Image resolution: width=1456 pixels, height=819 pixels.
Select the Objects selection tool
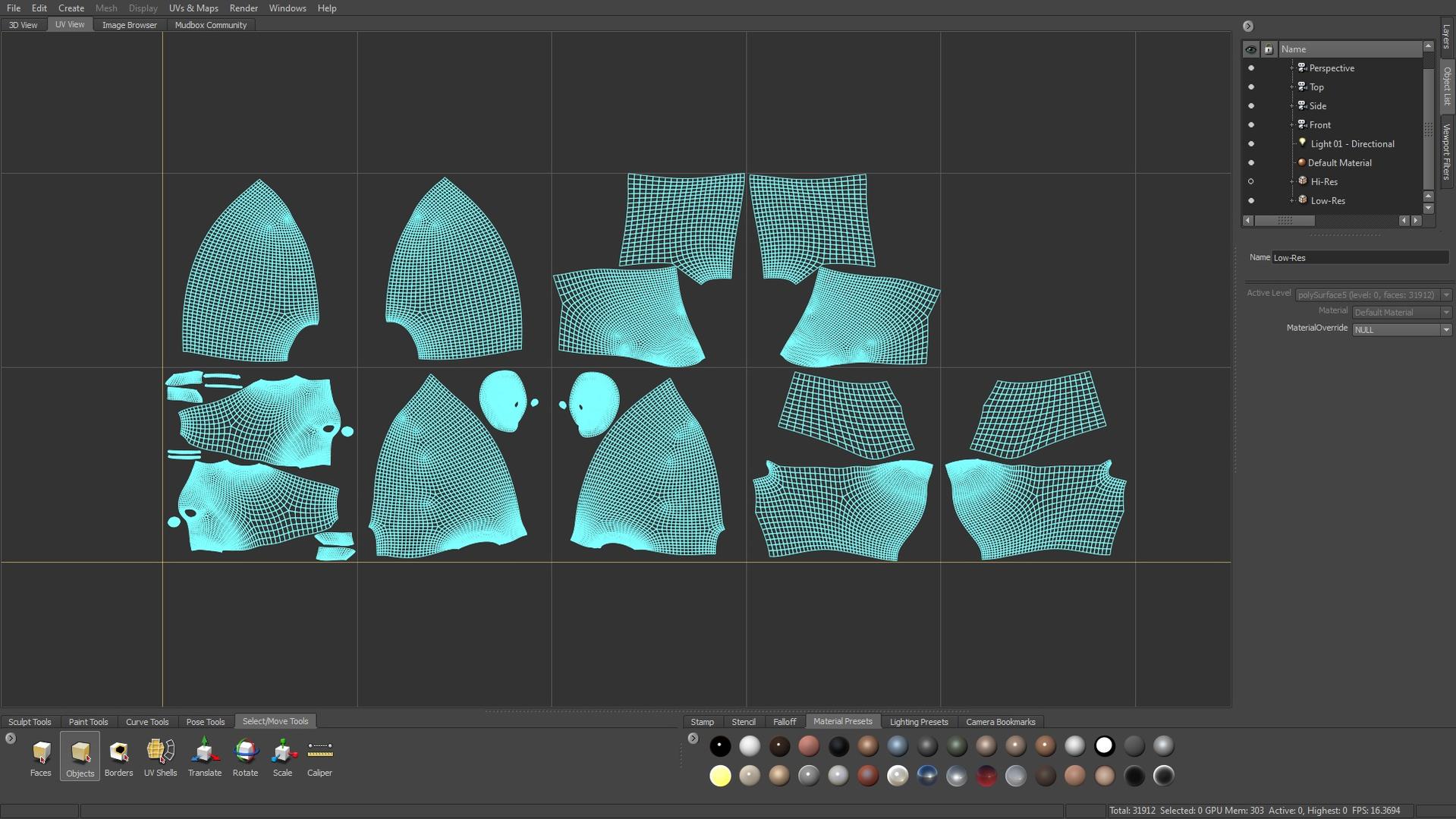point(80,757)
